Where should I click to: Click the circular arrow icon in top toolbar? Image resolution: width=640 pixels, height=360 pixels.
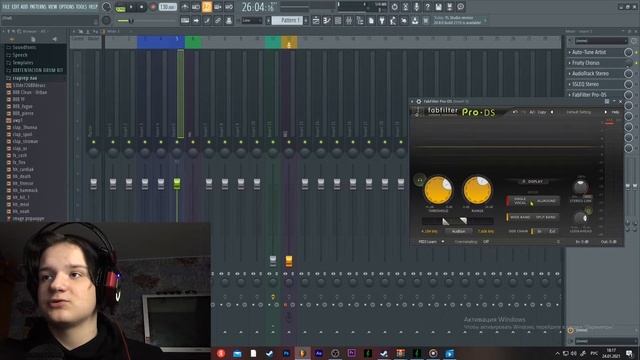[394, 7]
